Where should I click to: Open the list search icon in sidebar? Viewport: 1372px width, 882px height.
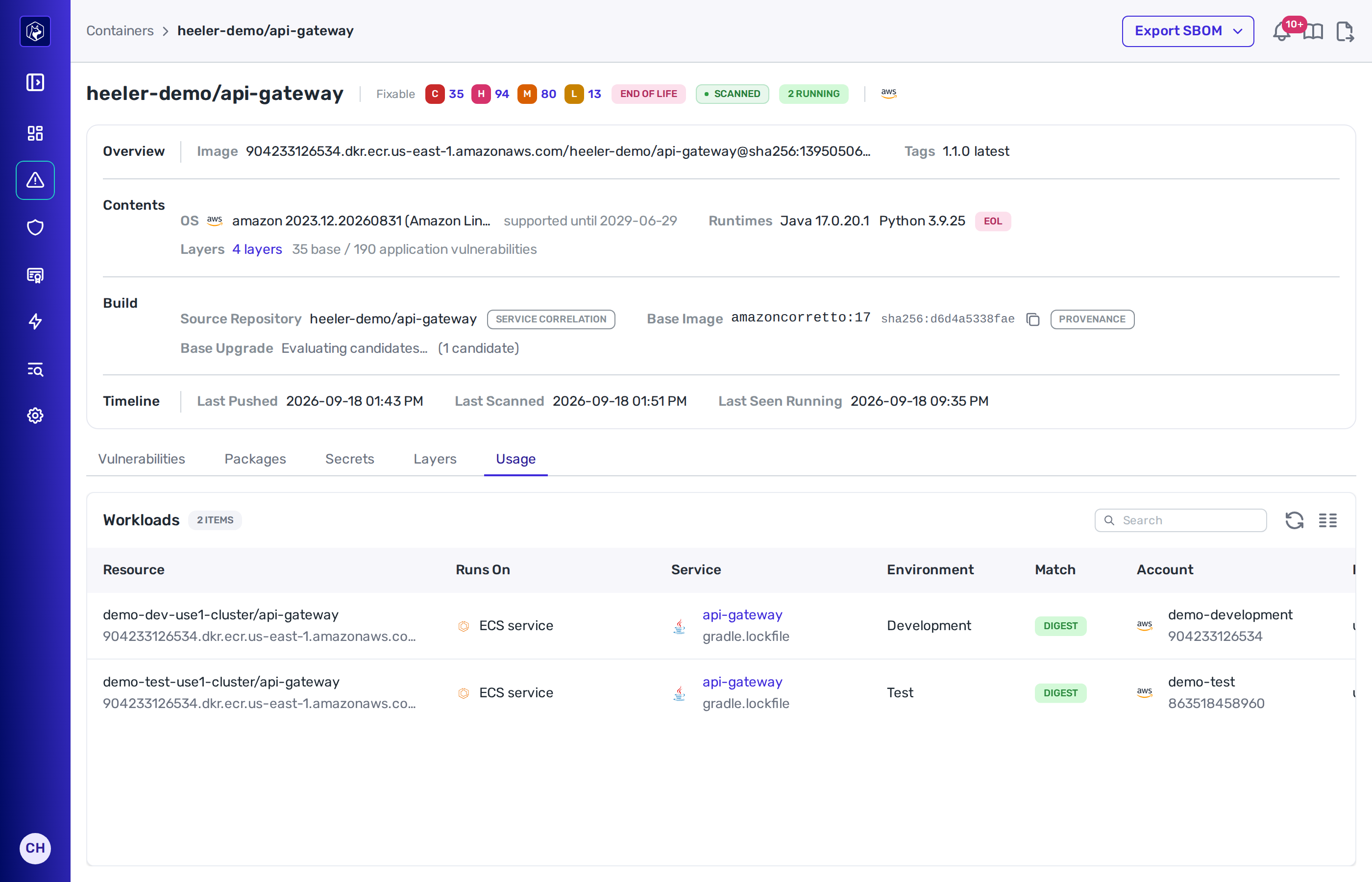pos(35,369)
